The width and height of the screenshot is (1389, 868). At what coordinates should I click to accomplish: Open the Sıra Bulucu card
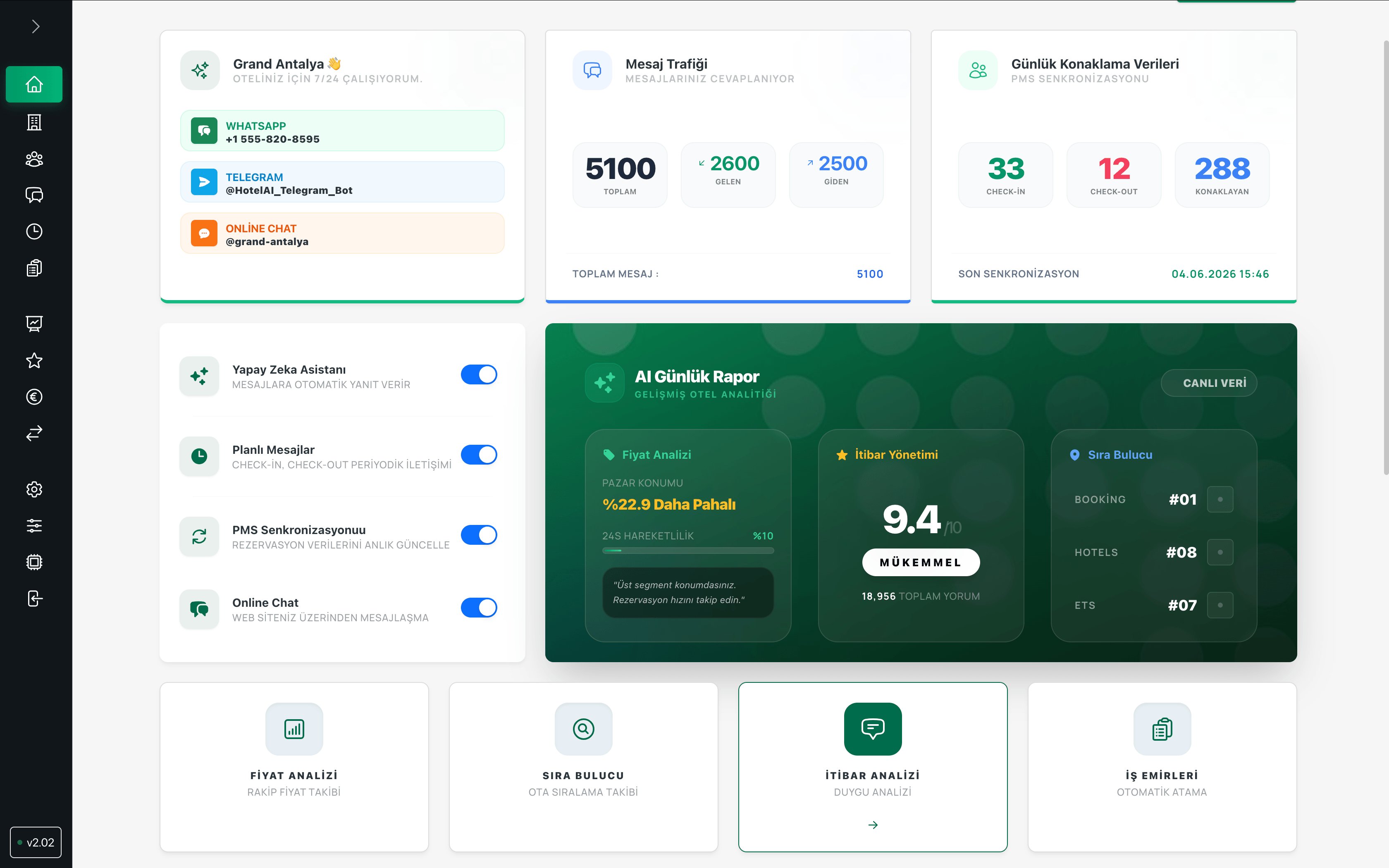[x=583, y=767]
